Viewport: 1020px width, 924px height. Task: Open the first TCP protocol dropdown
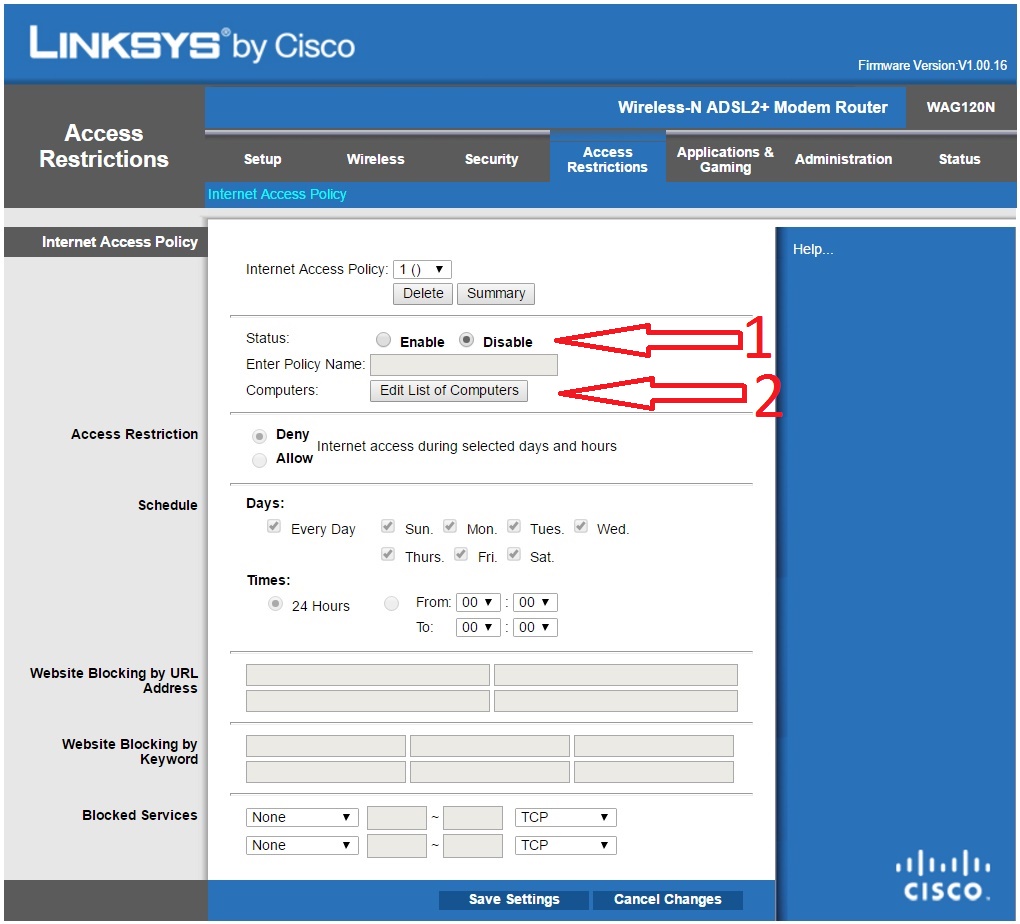(565, 817)
